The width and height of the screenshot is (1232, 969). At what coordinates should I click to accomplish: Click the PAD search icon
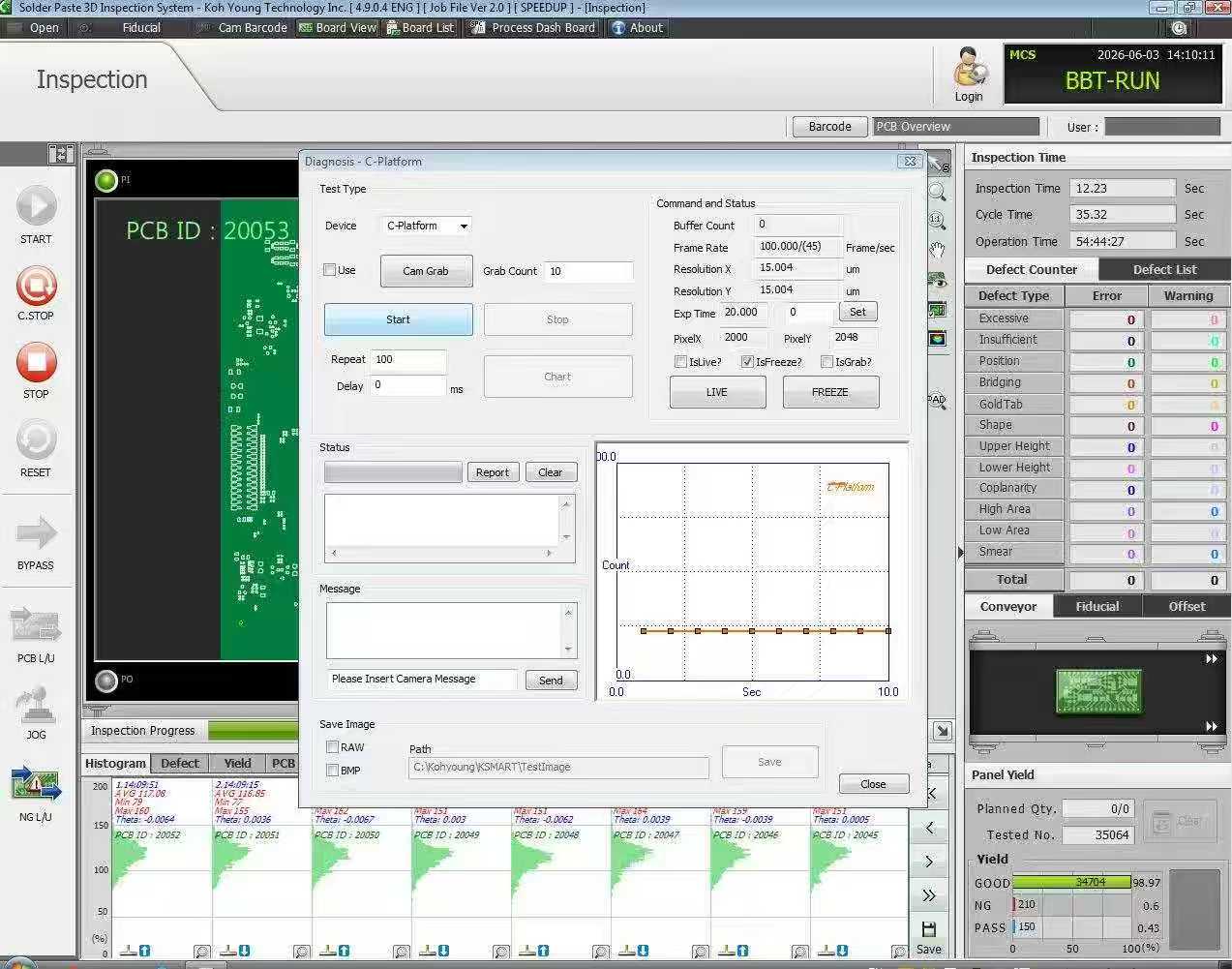937,400
